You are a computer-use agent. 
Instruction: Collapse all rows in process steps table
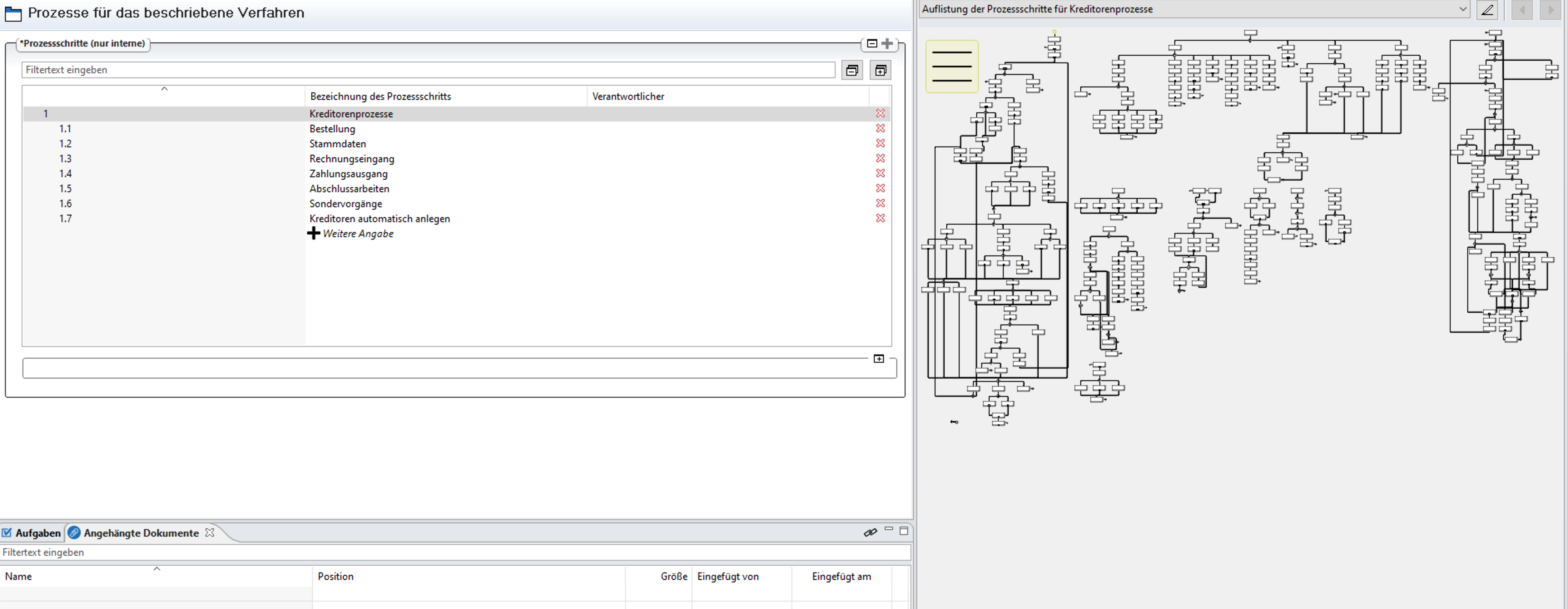coord(852,71)
